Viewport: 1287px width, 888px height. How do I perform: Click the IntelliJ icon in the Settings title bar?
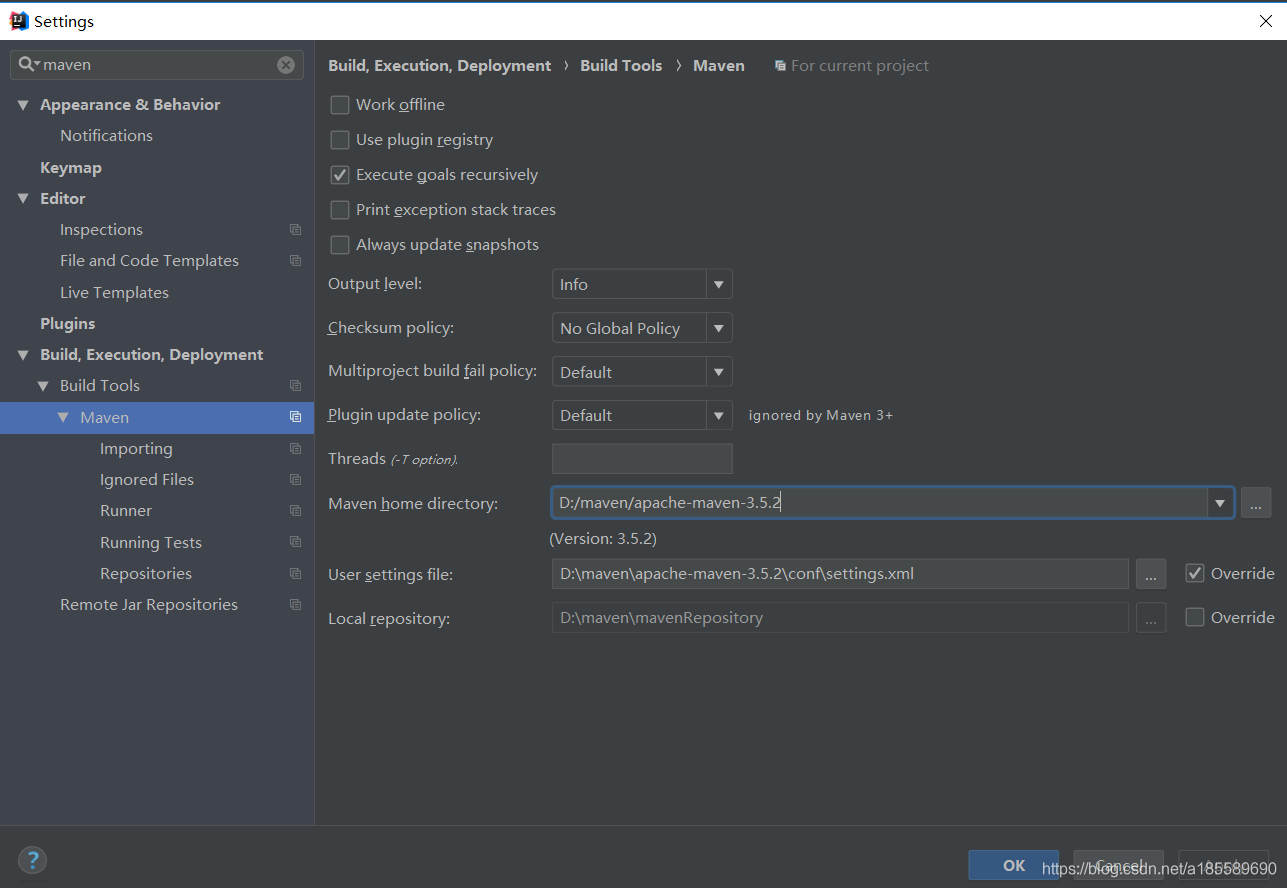point(19,20)
